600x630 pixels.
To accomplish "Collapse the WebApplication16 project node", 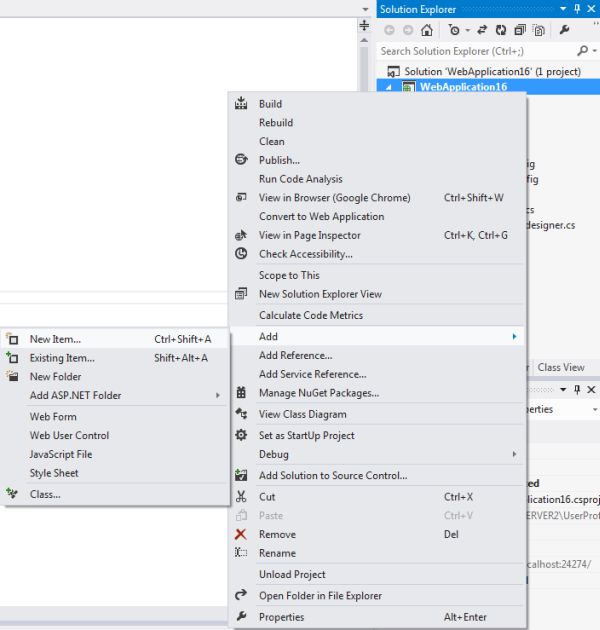I will click(x=388, y=87).
